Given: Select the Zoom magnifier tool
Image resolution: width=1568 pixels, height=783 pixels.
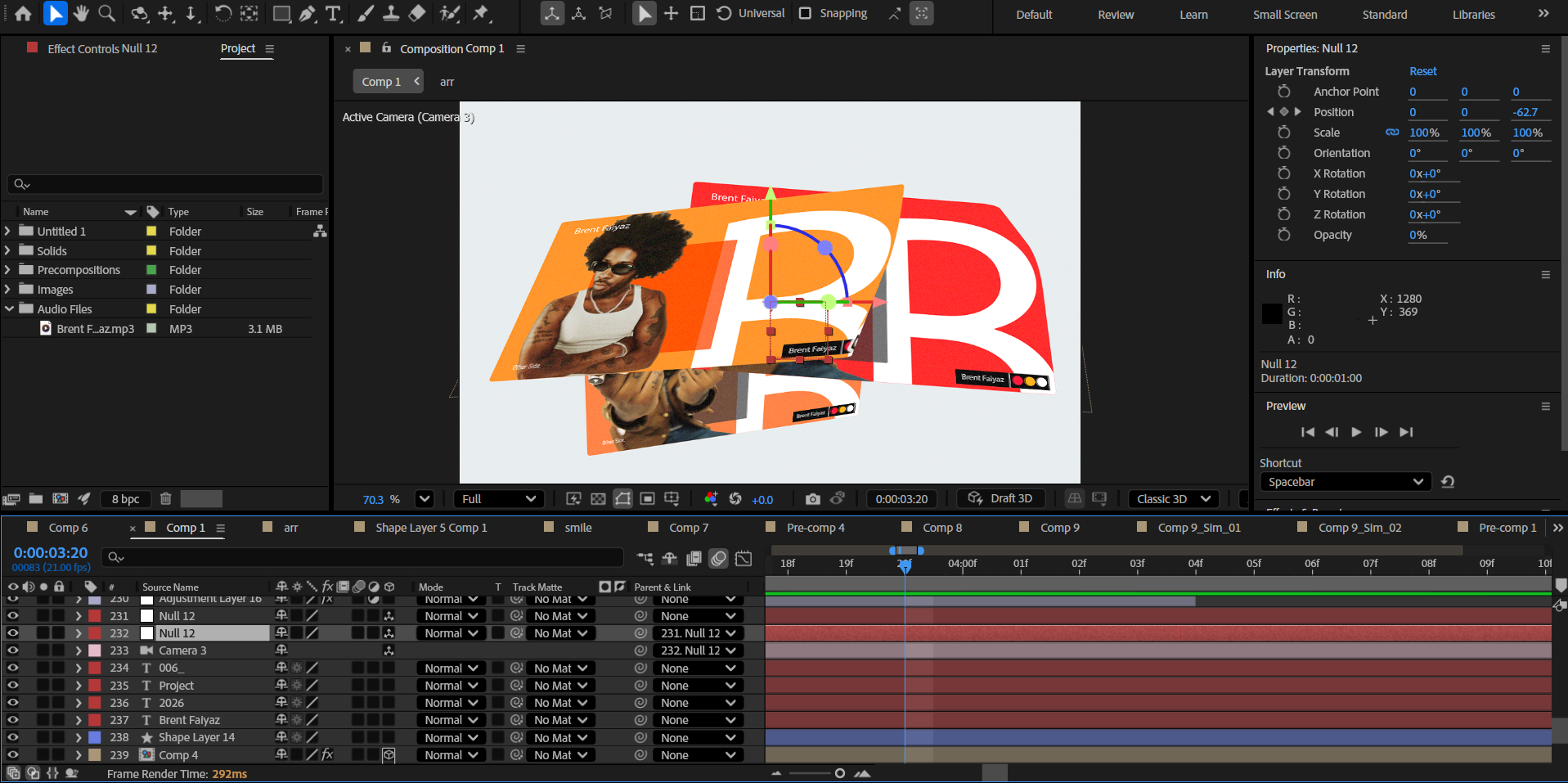Looking at the screenshot, I should [106, 14].
